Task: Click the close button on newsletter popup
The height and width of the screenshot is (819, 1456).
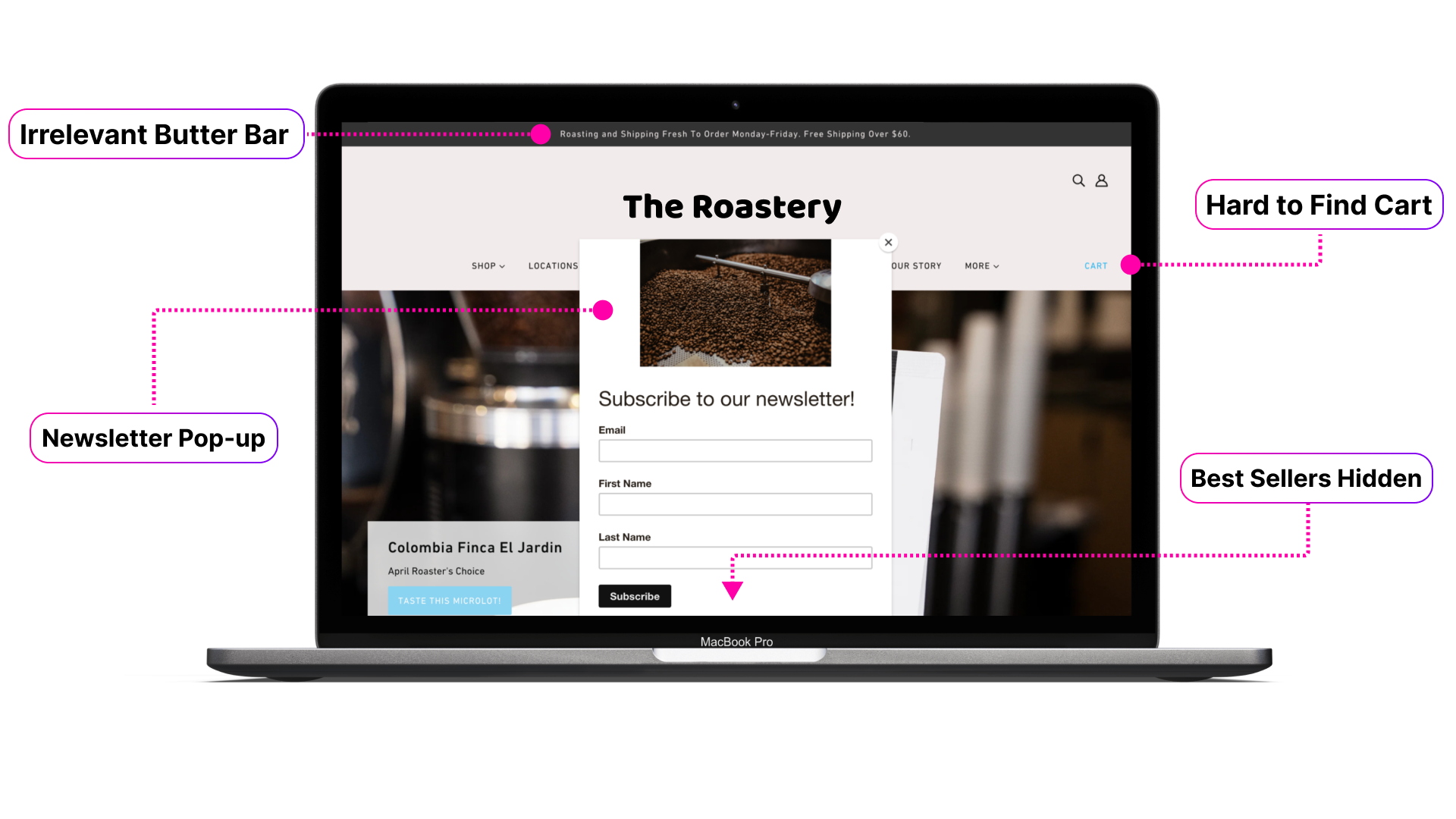Action: [888, 242]
